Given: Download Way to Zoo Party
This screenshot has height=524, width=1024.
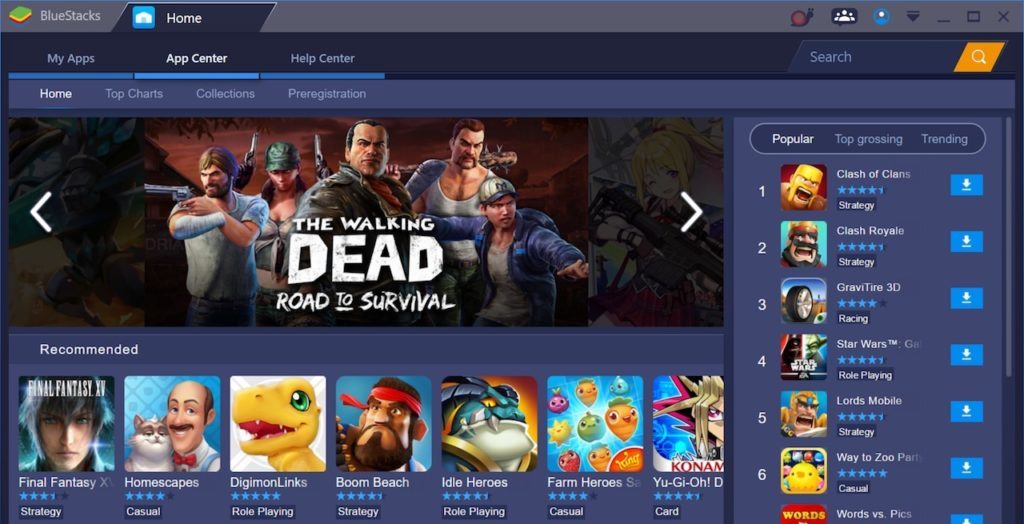Looking at the screenshot, I should (967, 468).
